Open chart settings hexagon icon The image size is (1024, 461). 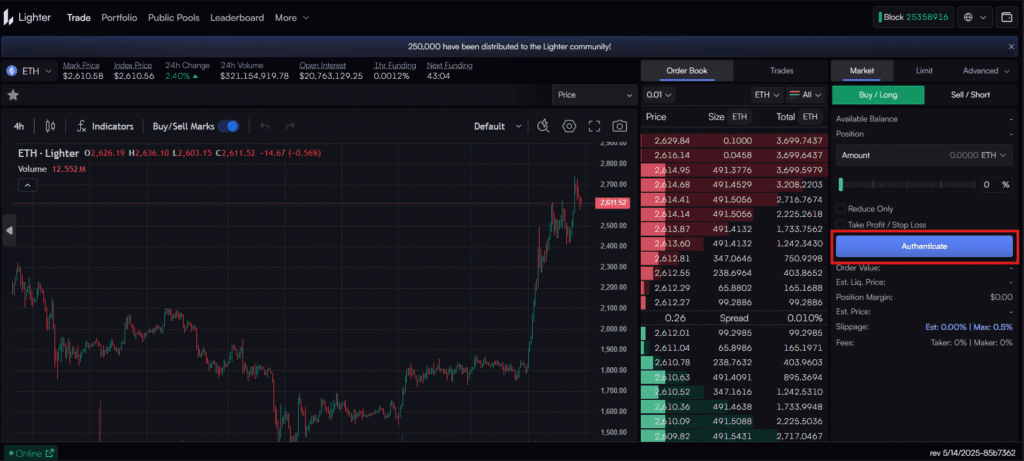pos(569,126)
